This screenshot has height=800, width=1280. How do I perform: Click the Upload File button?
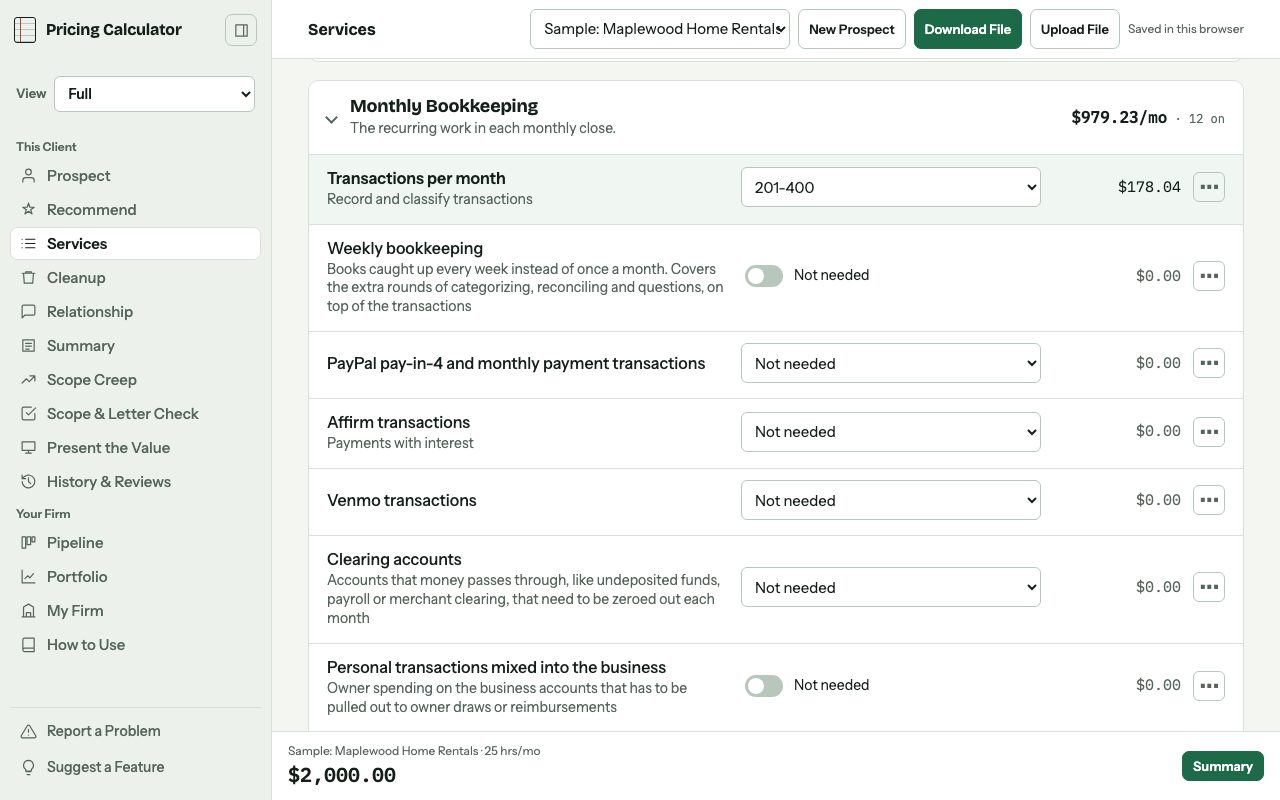pyautogui.click(x=1075, y=29)
